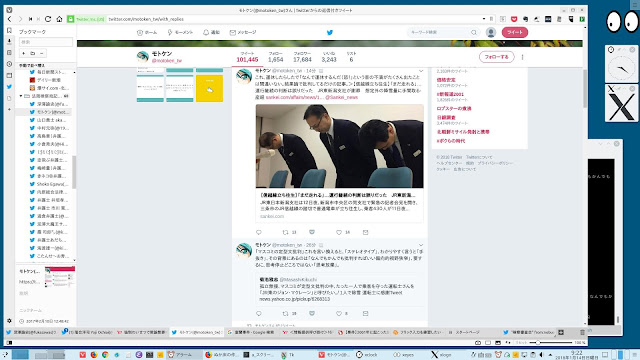Open Twitter Messages nav item
The height and width of the screenshot is (360, 640).
tap(243, 32)
